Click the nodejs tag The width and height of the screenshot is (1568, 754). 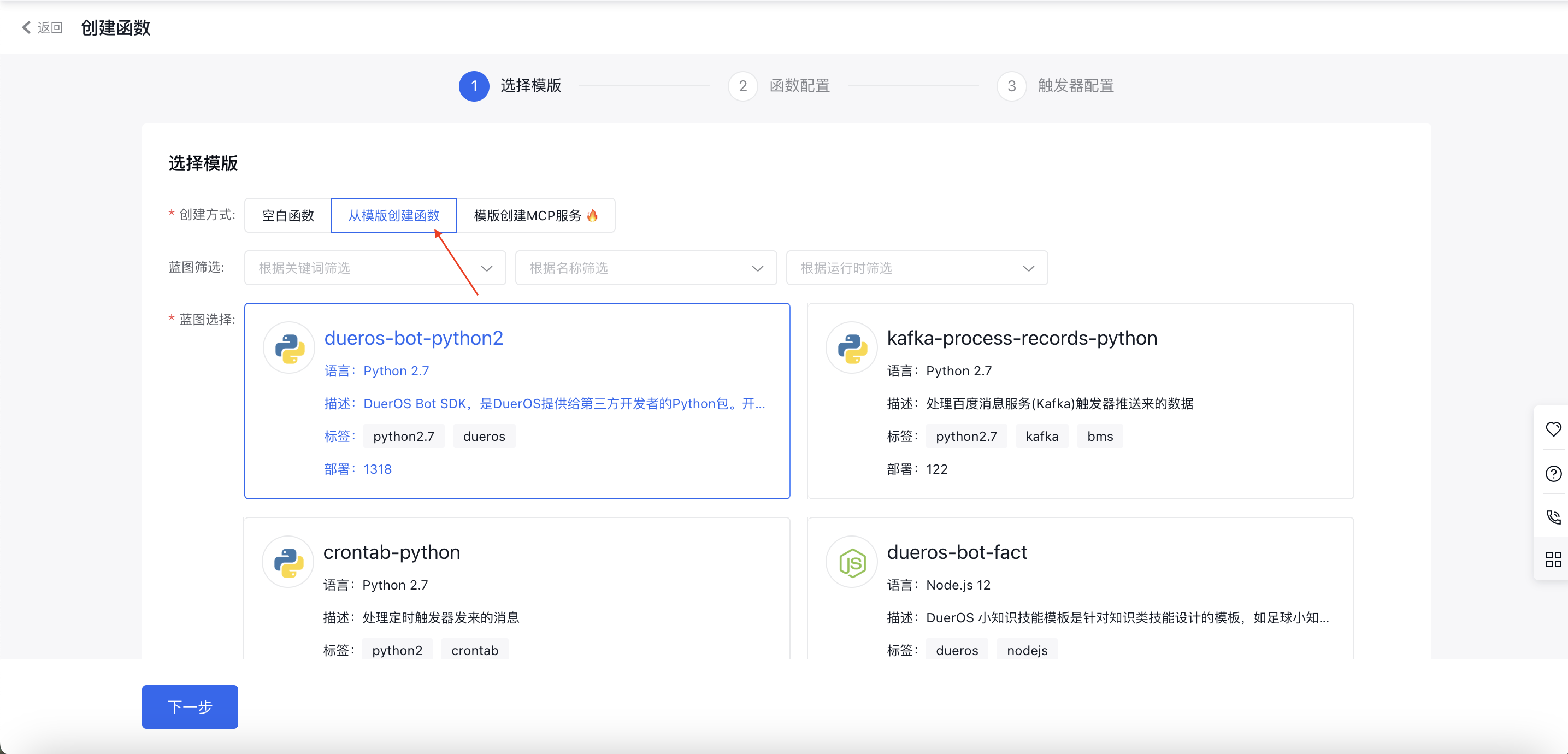pos(1027,650)
